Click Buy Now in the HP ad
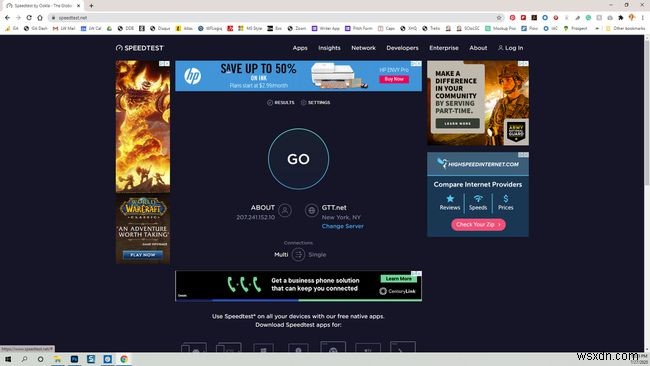Image resolution: width=650 pixels, height=366 pixels. click(394, 79)
